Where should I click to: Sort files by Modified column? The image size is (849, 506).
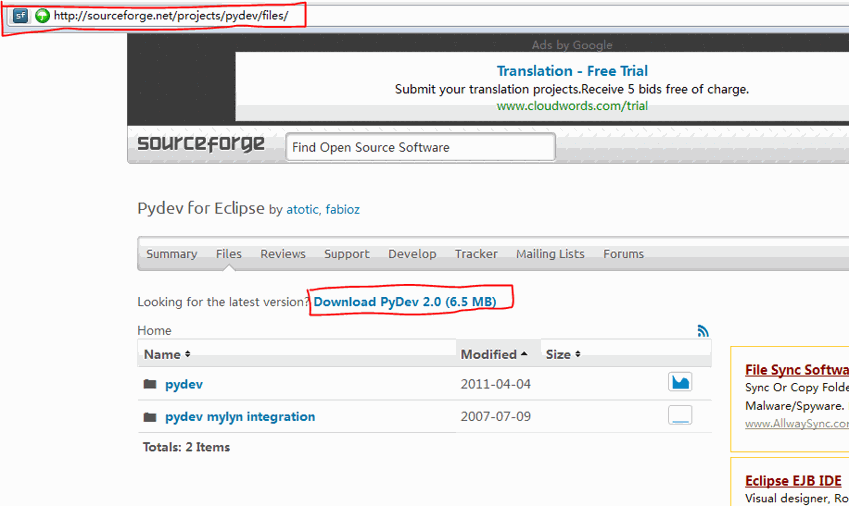(494, 354)
